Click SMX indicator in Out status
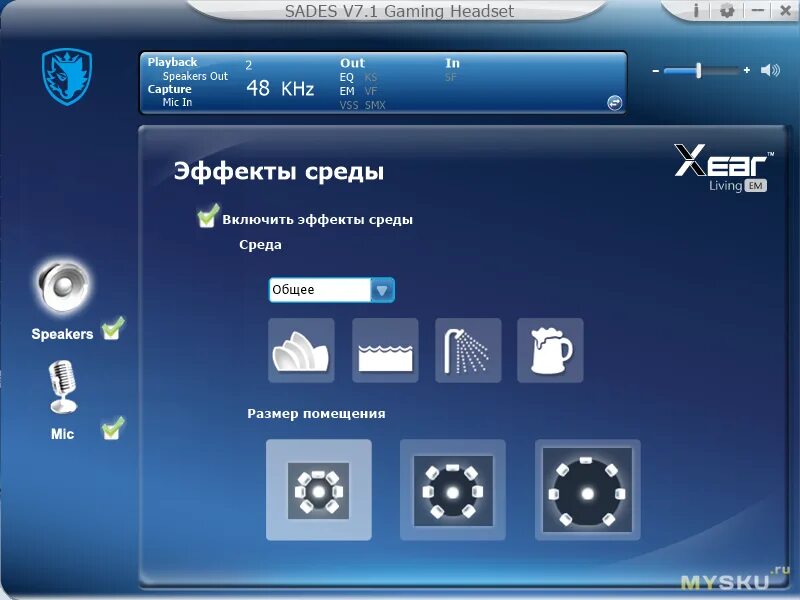This screenshot has height=600, width=800. click(375, 105)
